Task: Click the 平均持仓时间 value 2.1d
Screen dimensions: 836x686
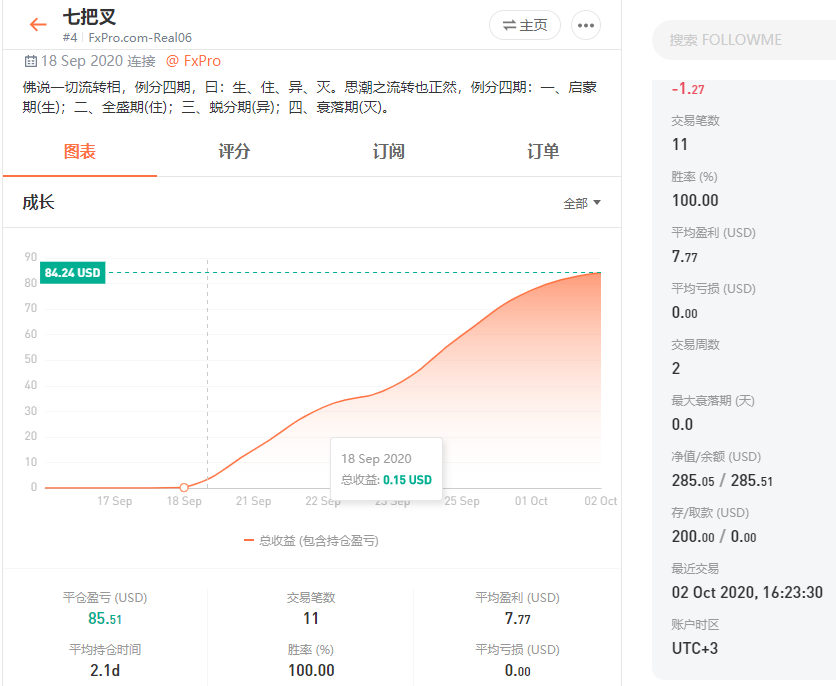Action: 105,670
